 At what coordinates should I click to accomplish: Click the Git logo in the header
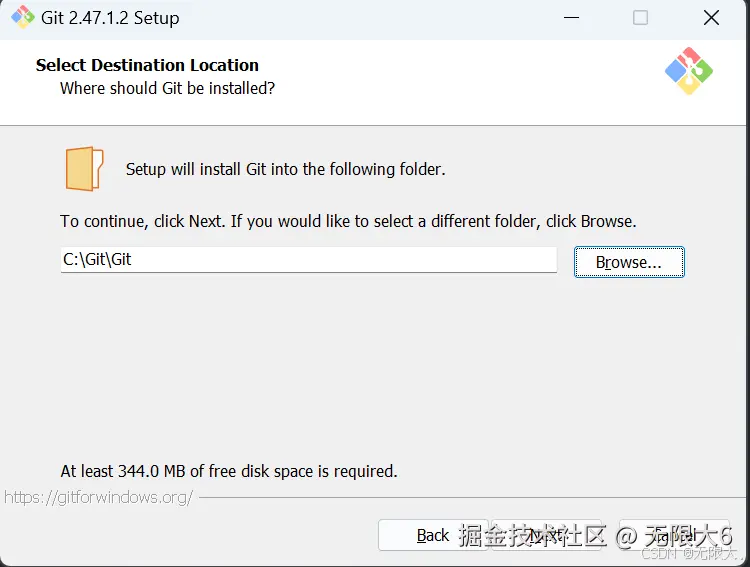click(x=688, y=71)
